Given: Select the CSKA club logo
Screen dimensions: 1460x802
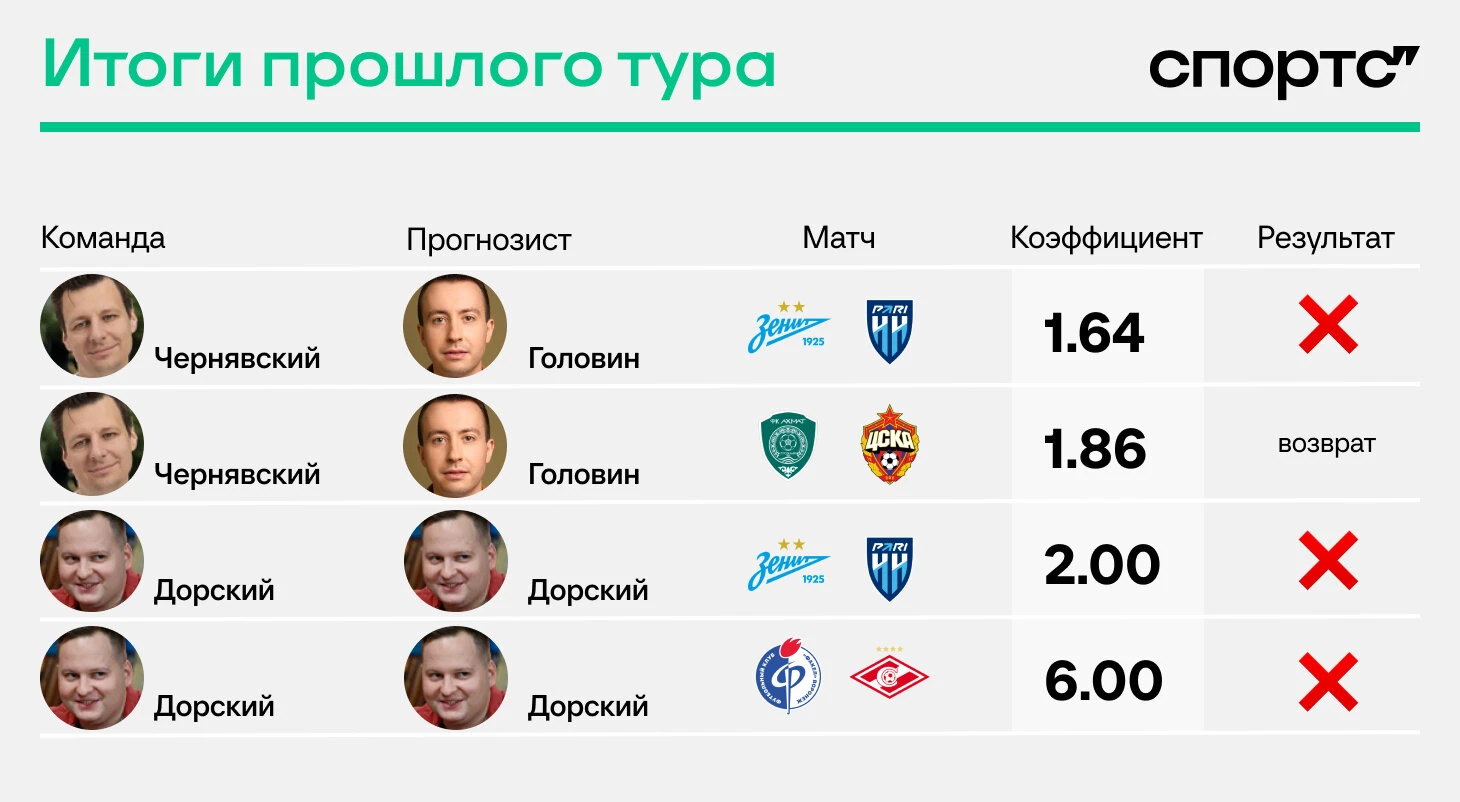Looking at the screenshot, I should click(890, 444).
